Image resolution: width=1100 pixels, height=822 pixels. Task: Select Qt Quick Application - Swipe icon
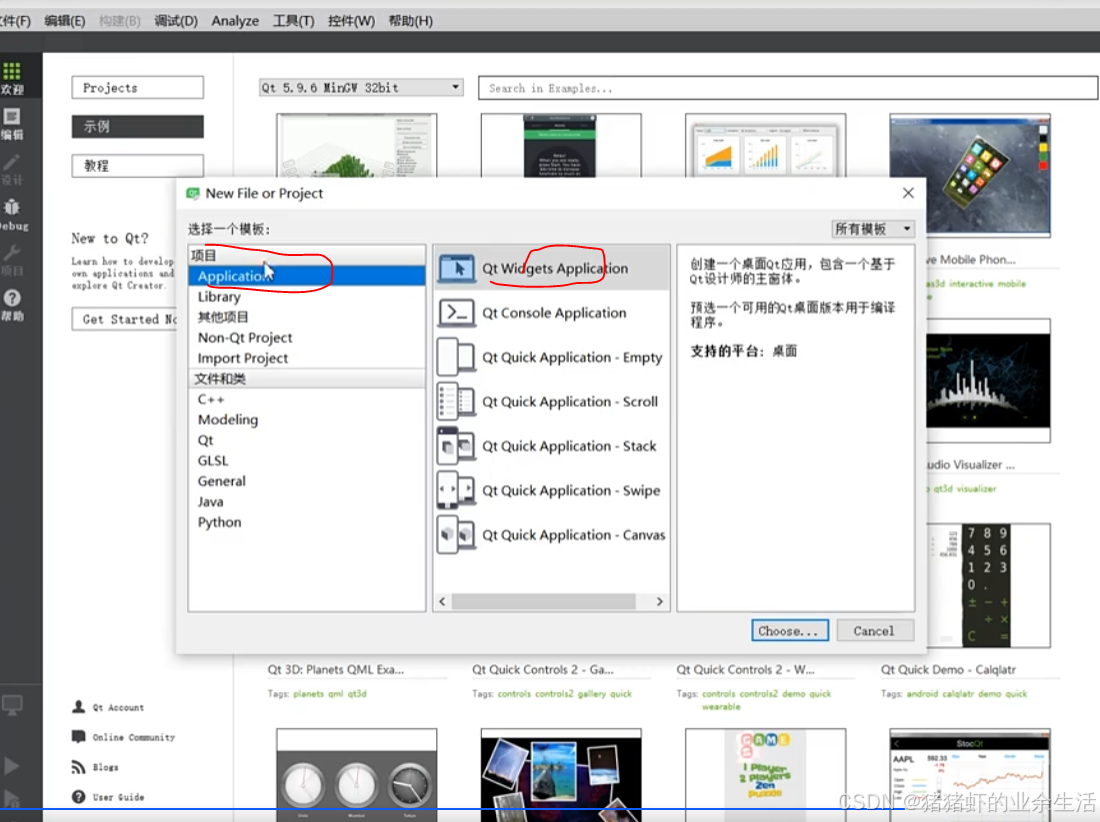tap(456, 490)
